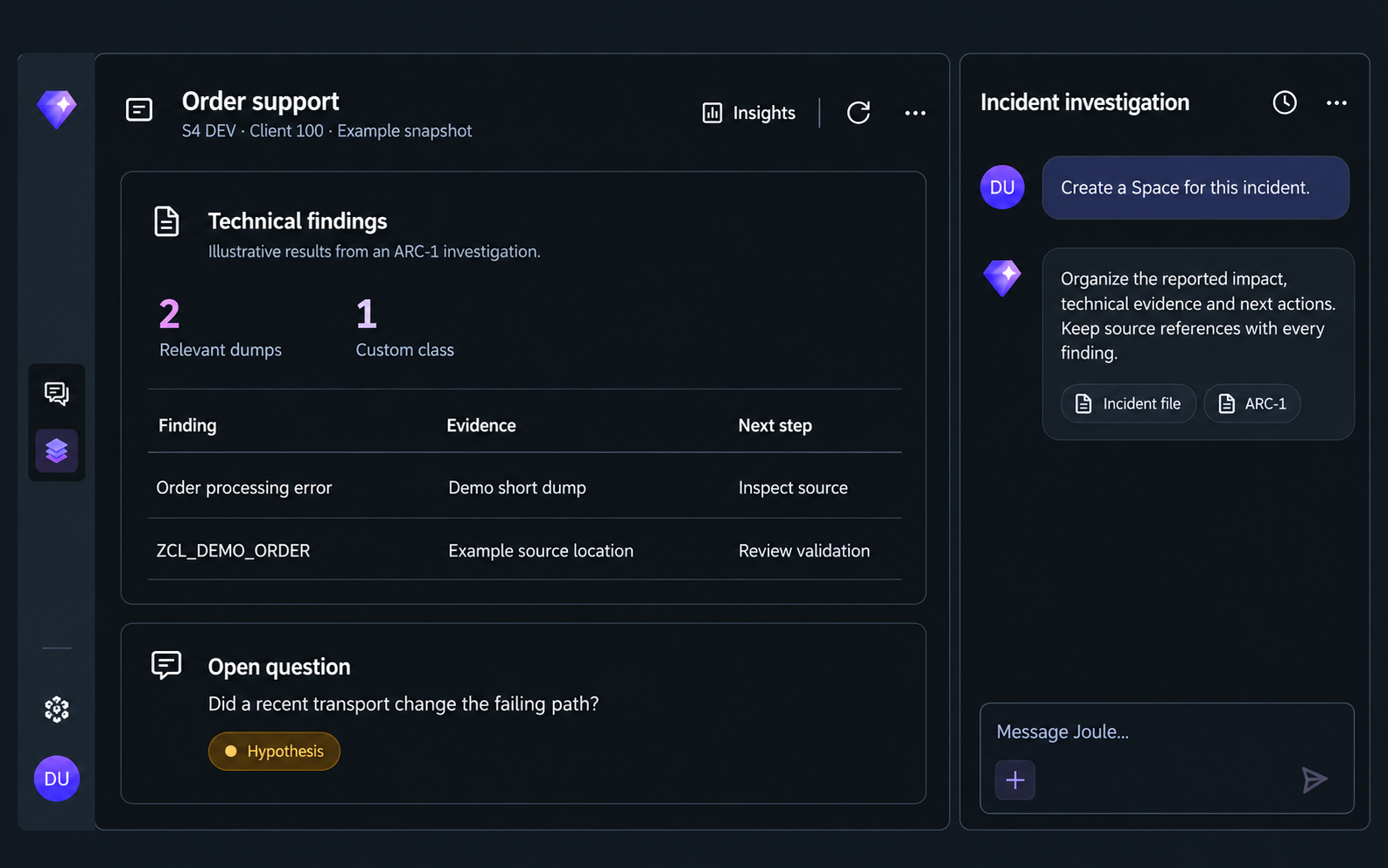Click the Finding column header
This screenshot has width=1388, height=868.
[x=187, y=425]
